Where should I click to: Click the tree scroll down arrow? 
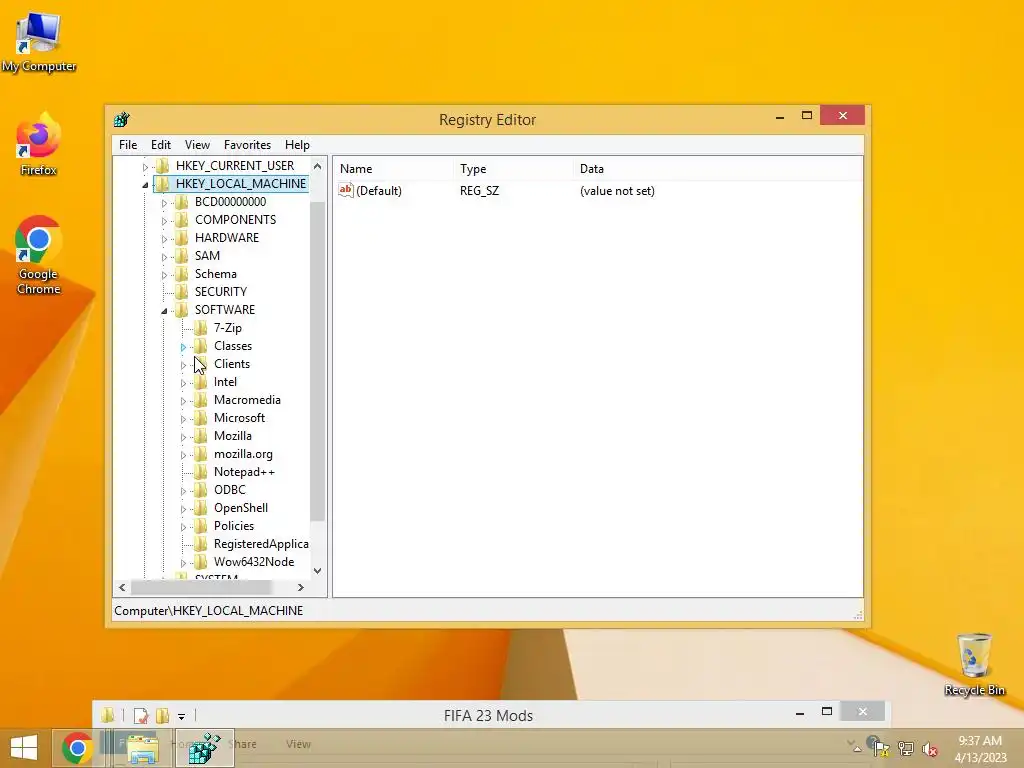[317, 571]
